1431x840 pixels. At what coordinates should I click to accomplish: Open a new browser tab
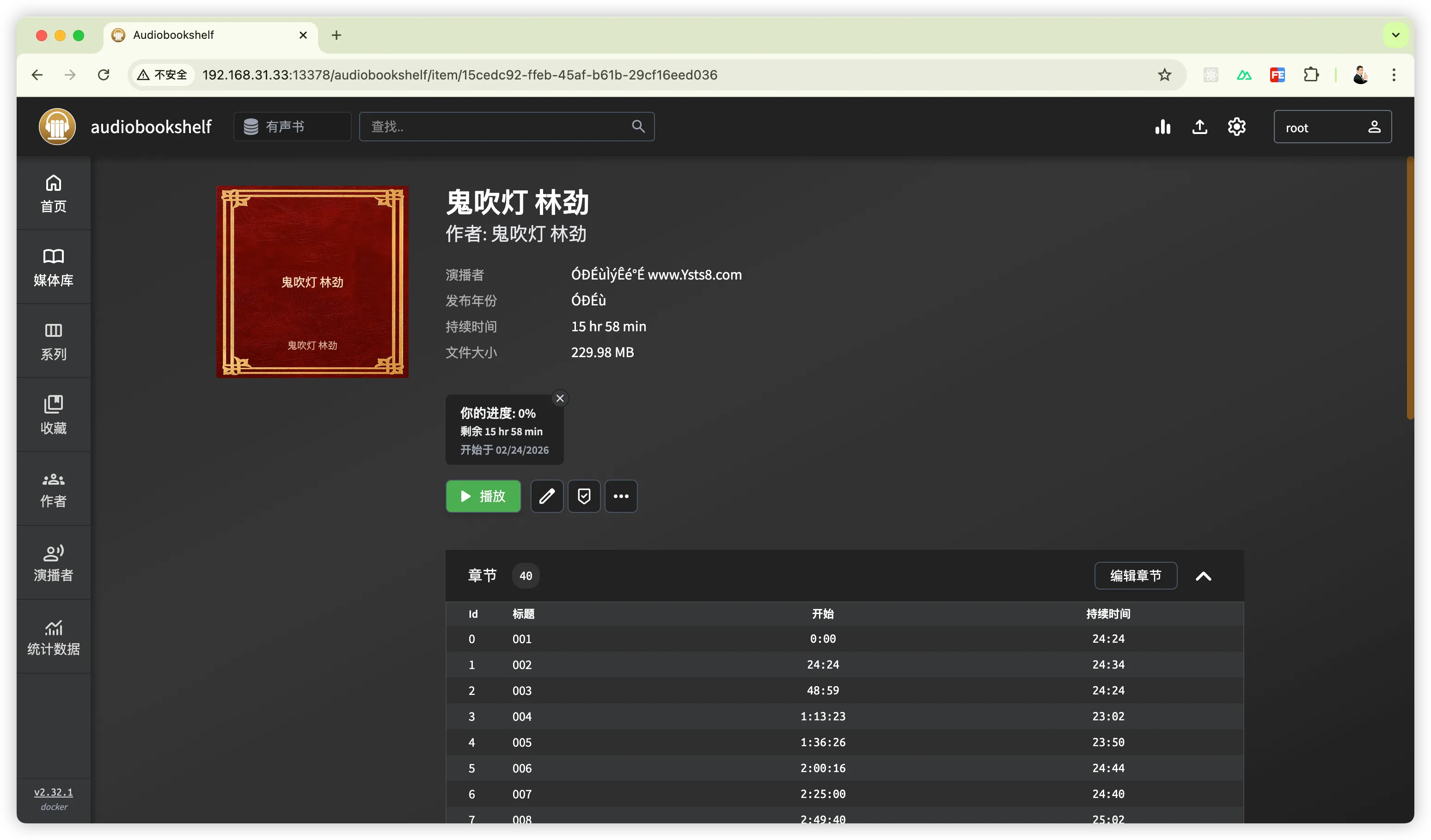pos(336,35)
